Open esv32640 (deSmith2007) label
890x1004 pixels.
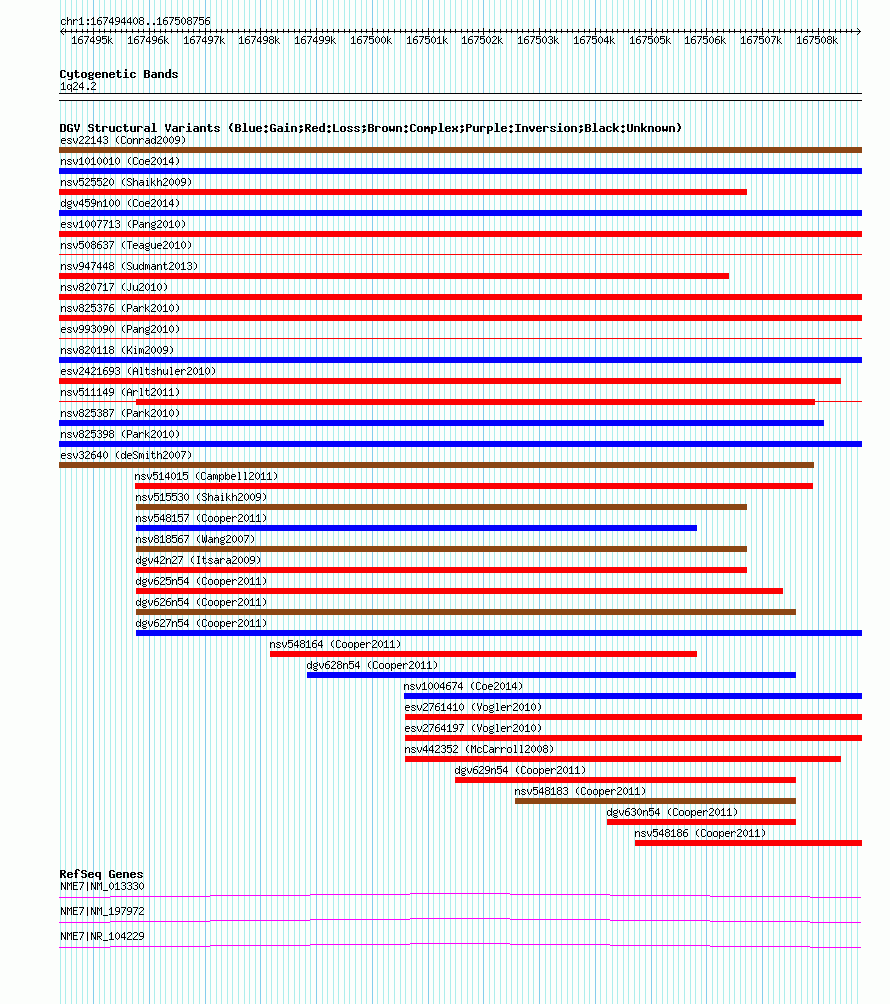click(x=126, y=455)
